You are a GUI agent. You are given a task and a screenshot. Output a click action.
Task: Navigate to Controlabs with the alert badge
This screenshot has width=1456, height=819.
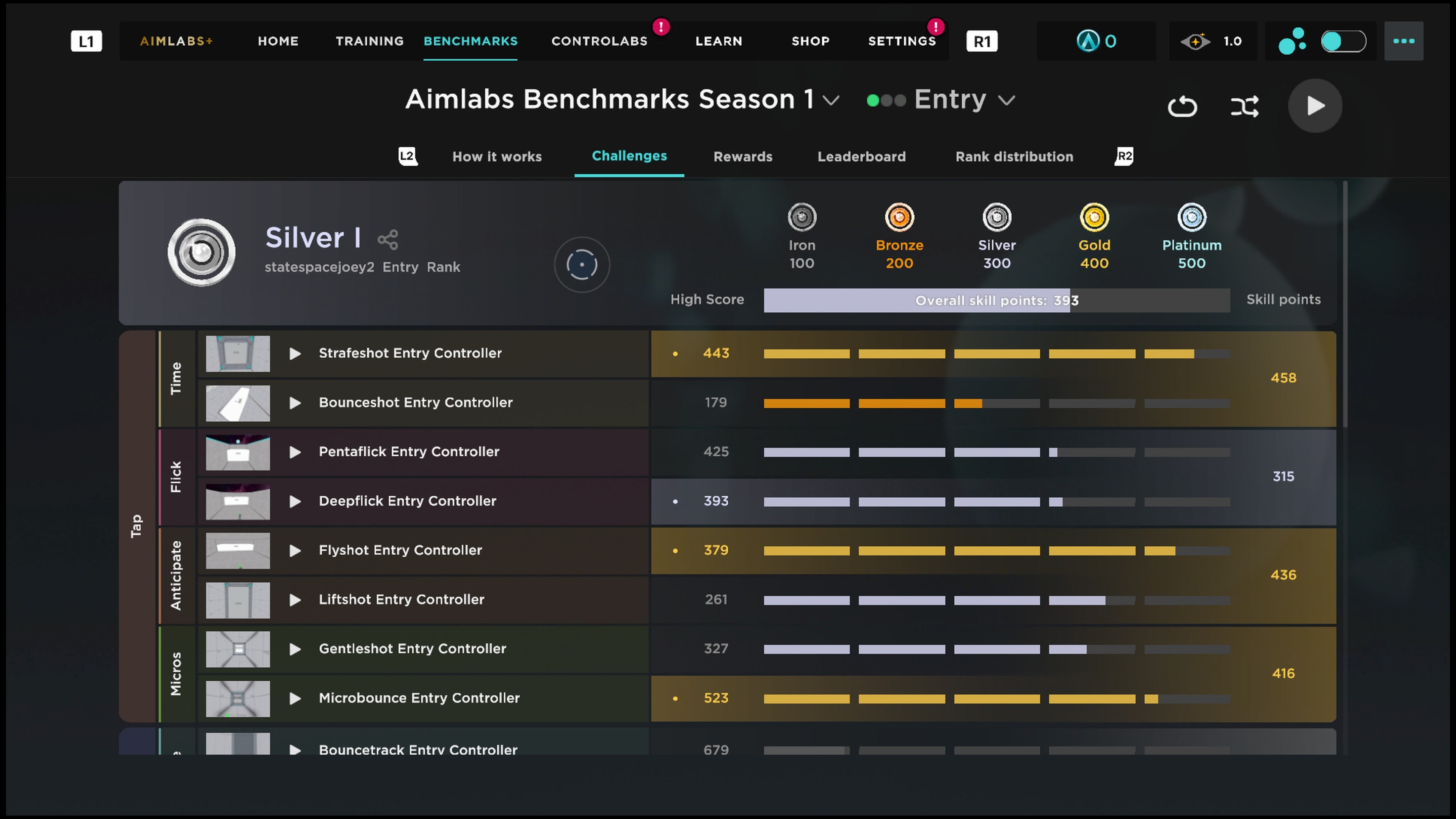tap(599, 41)
